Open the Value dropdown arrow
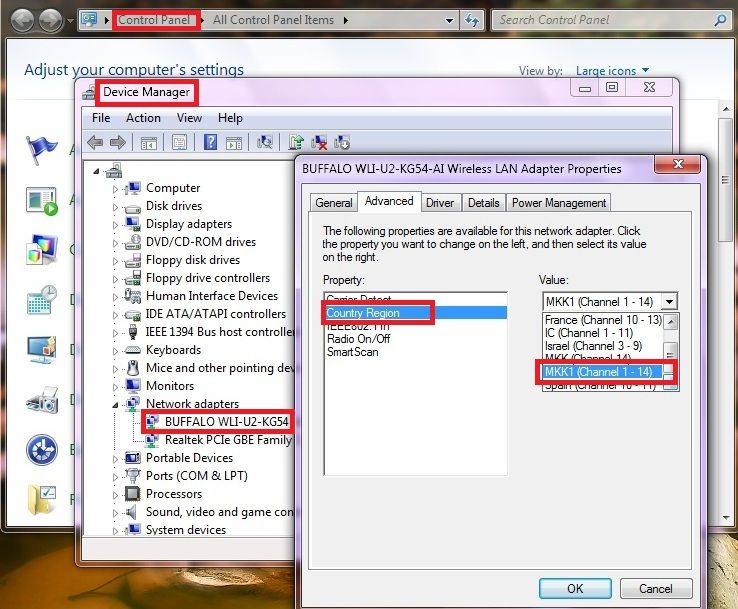The width and height of the screenshot is (738, 609). pyautogui.click(x=669, y=301)
